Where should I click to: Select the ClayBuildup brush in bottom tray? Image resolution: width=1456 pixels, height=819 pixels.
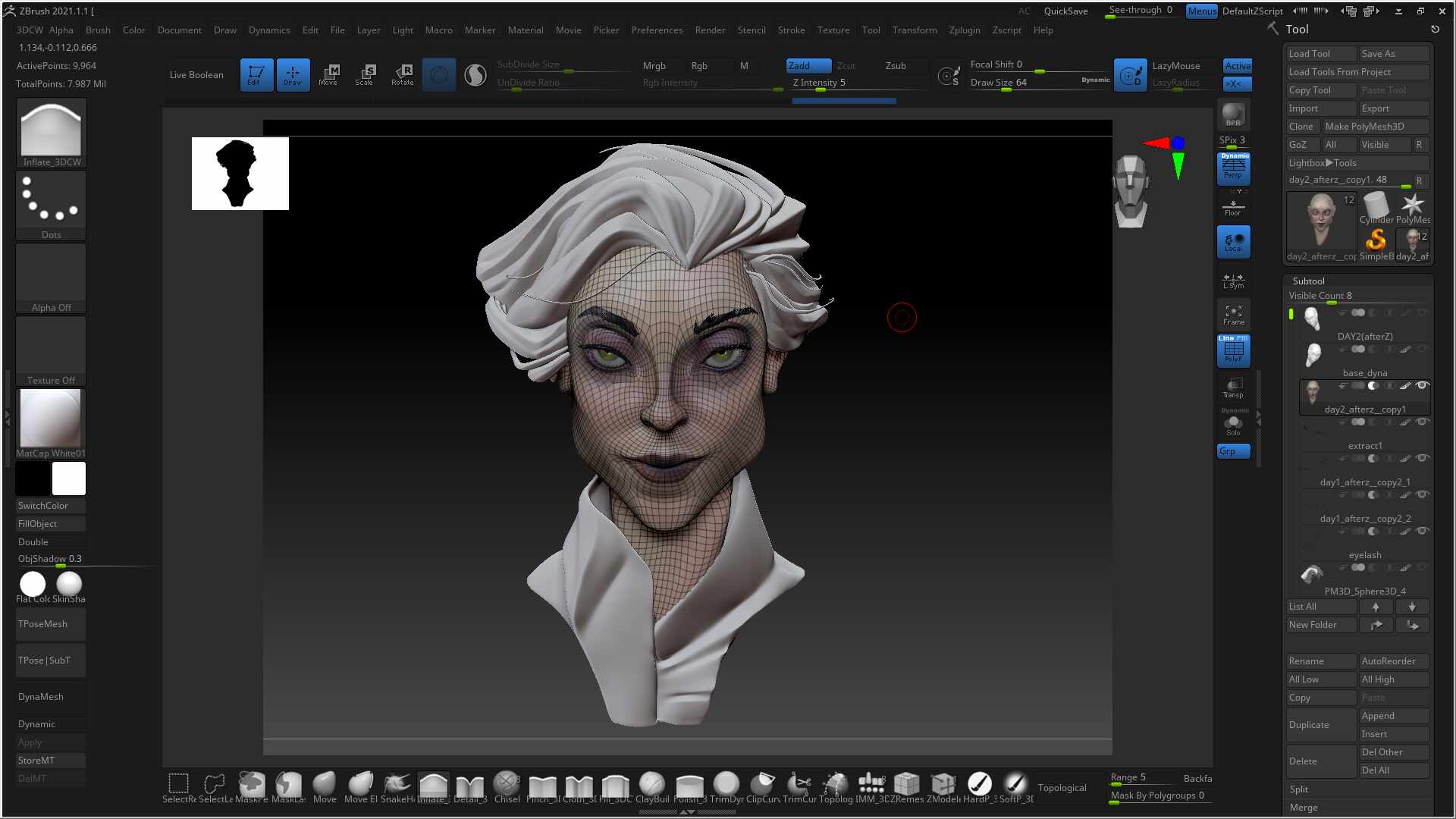click(x=651, y=785)
